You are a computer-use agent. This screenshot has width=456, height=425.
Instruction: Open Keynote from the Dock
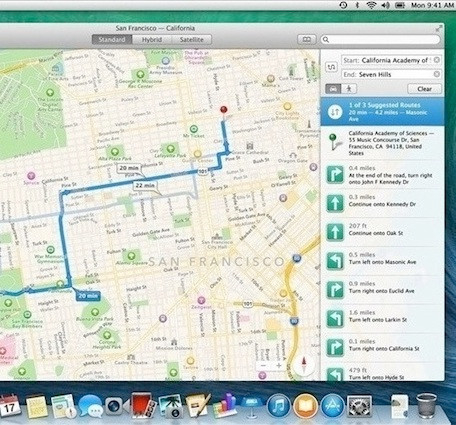251,406
